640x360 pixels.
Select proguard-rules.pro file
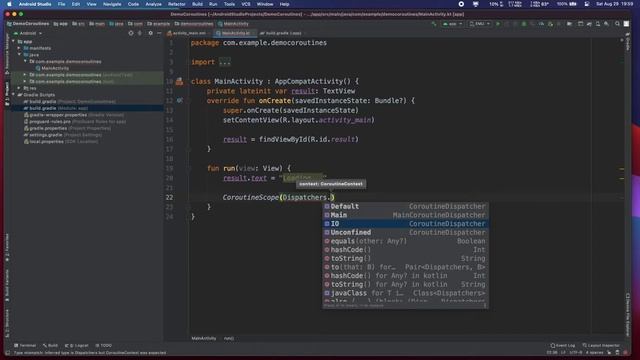point(75,122)
